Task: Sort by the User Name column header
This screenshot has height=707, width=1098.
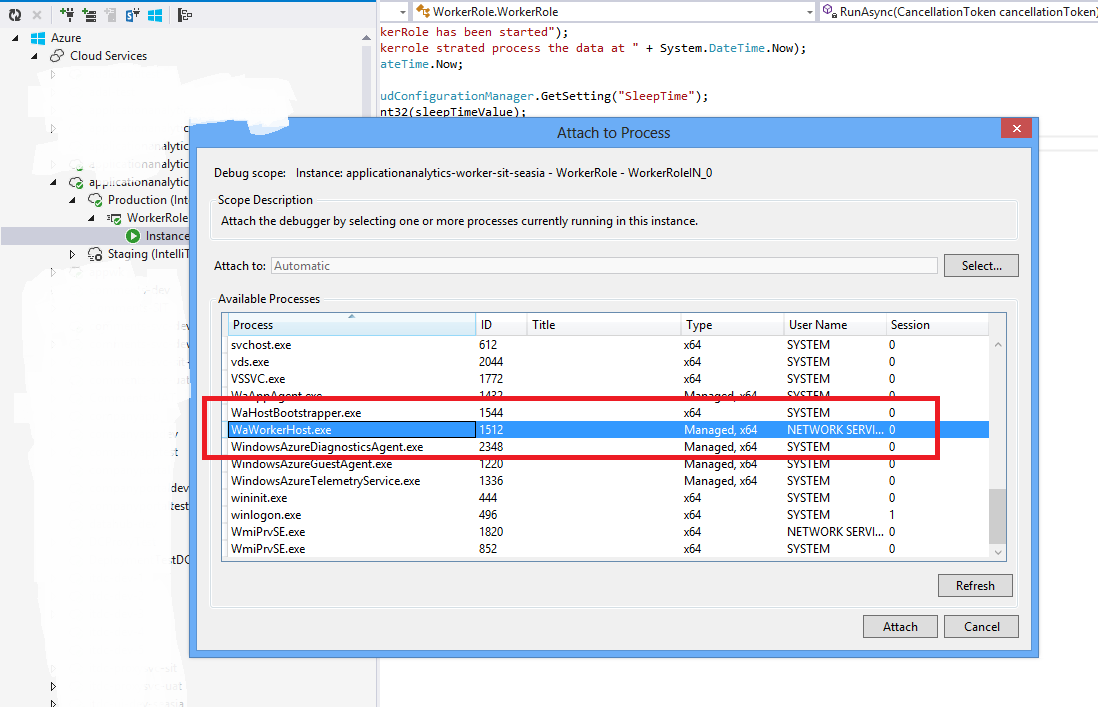Action: [x=835, y=325]
